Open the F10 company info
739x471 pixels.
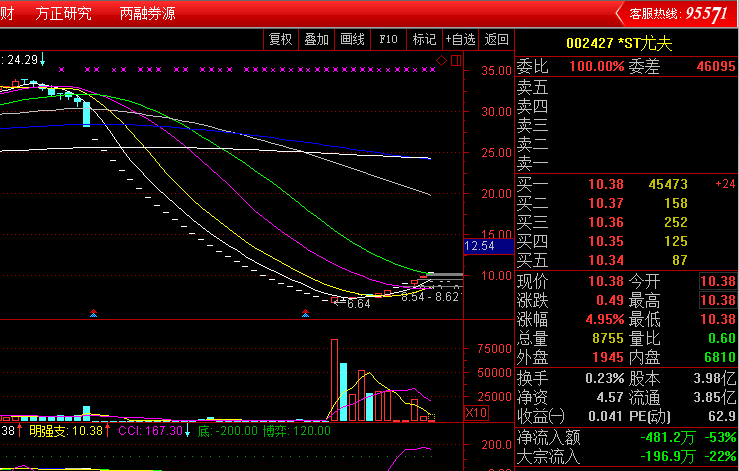click(x=388, y=39)
